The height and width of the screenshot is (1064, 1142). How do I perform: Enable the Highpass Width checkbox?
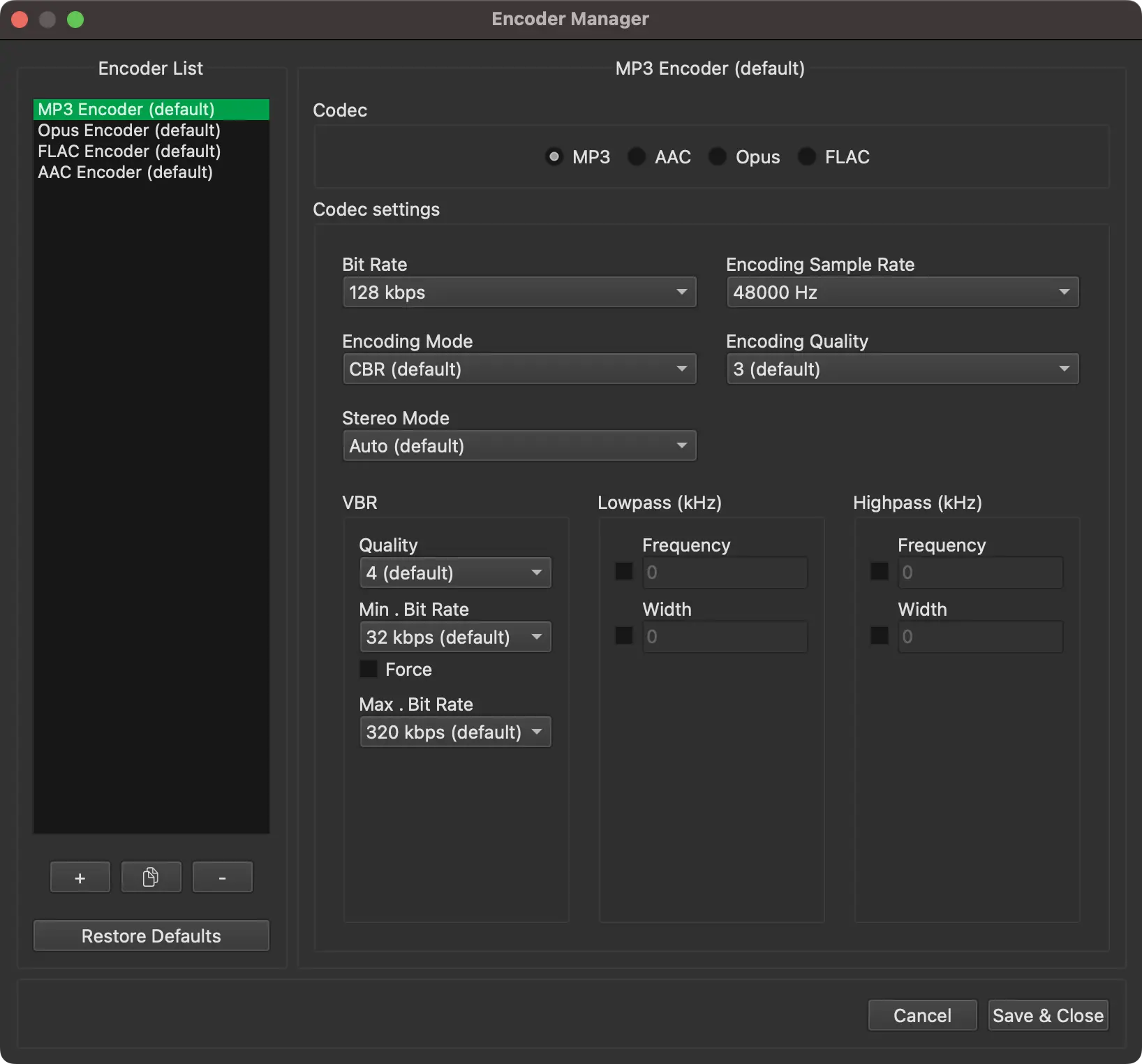879,636
